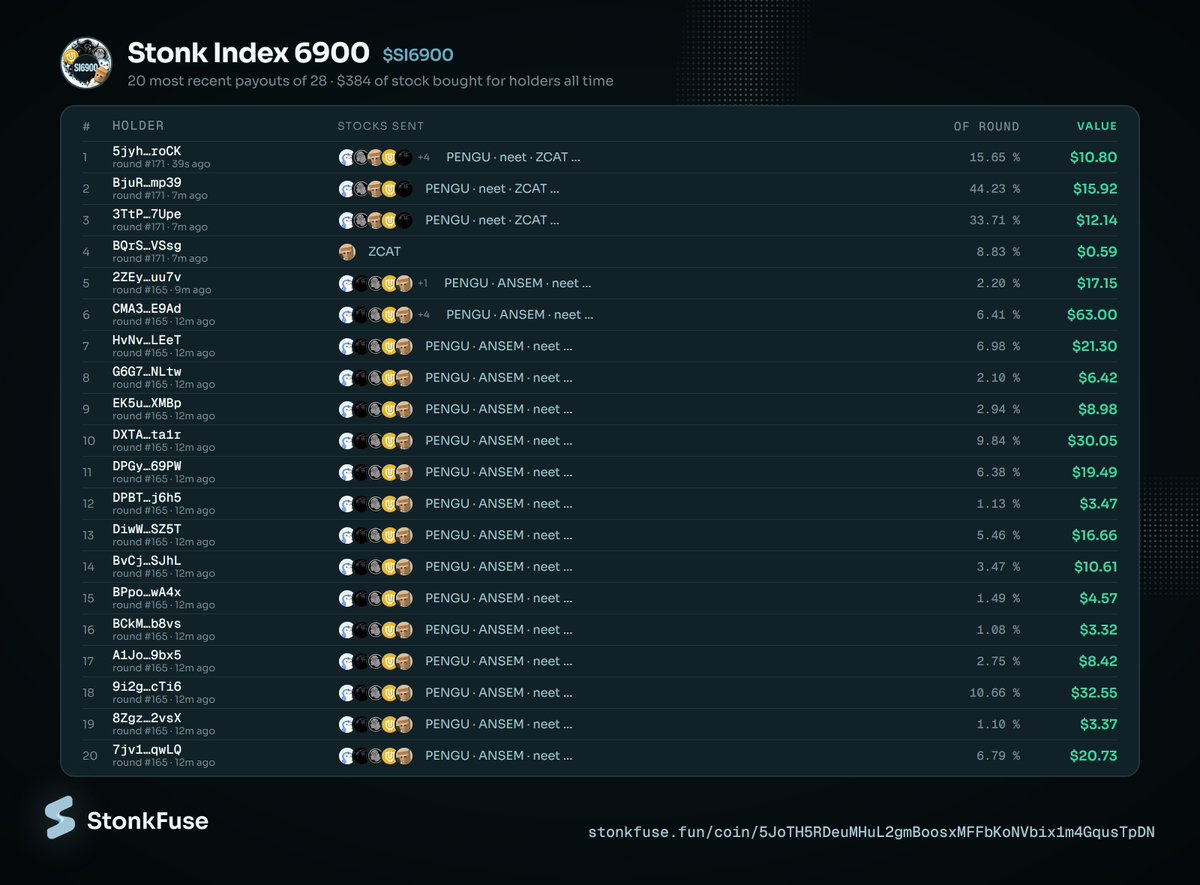Viewport: 1200px width, 885px height.
Task: Click the stock icons in DXTA…ta1r row
Action: point(375,441)
